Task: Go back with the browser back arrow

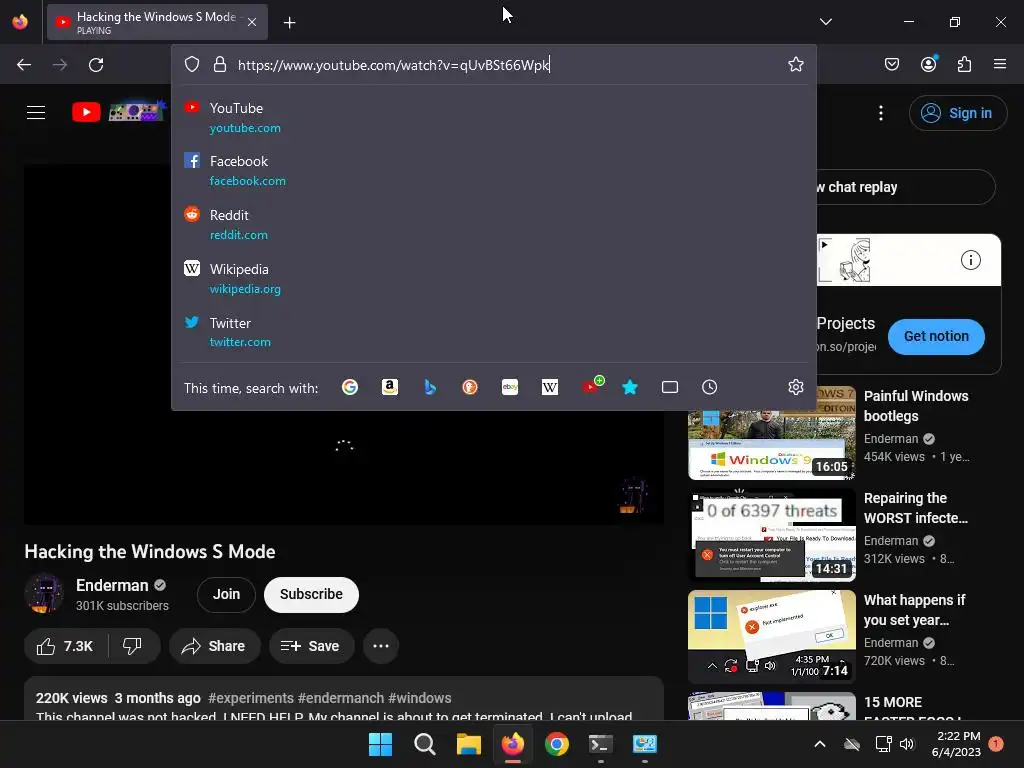Action: tap(24, 65)
